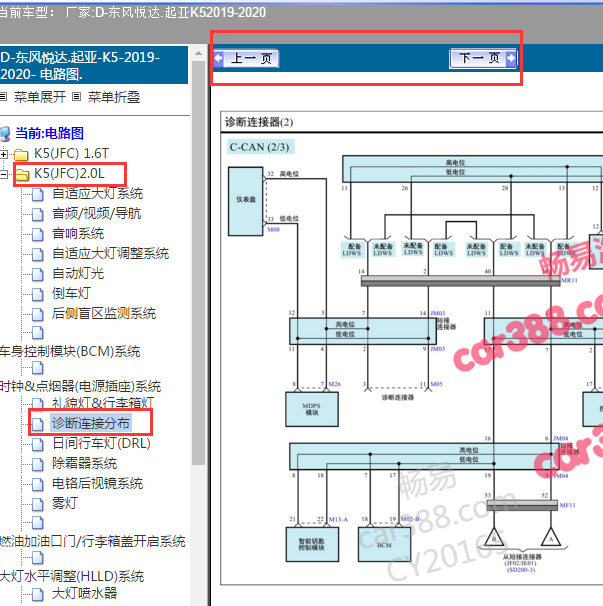Click the 诊断连接器(2) diagram title
The image size is (603, 606).
click(x=259, y=122)
